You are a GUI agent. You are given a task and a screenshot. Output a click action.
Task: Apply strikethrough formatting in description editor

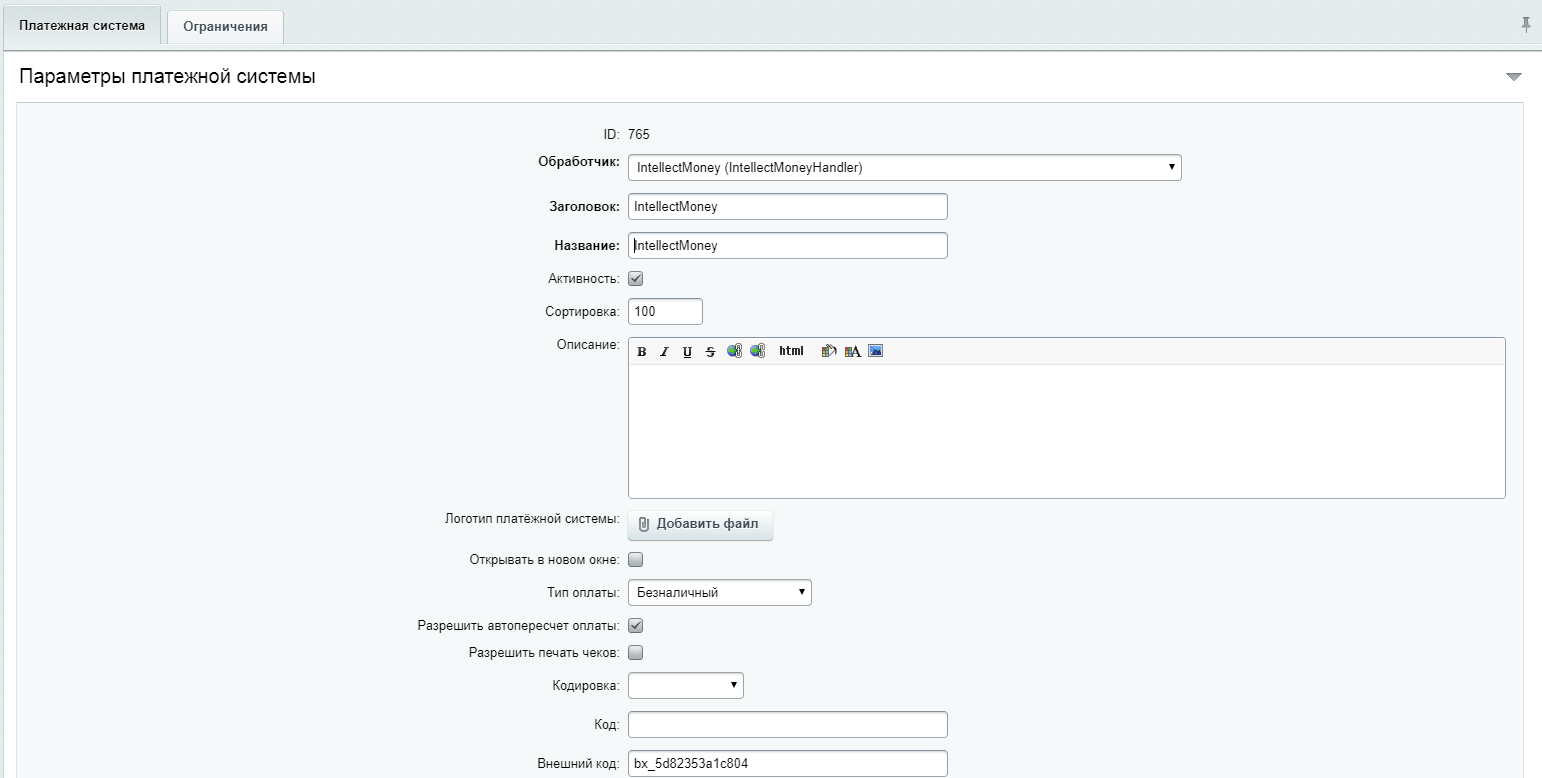pyautogui.click(x=710, y=351)
